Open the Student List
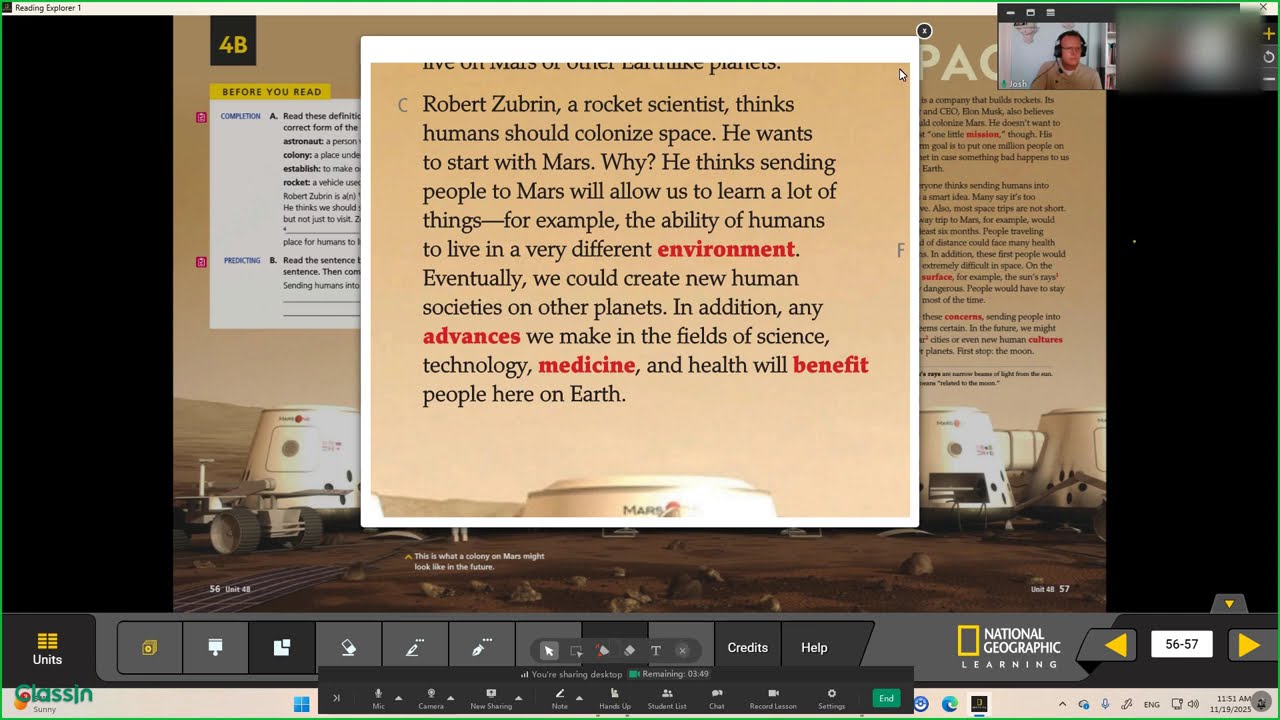Viewport: 1280px width, 720px height. [667, 698]
